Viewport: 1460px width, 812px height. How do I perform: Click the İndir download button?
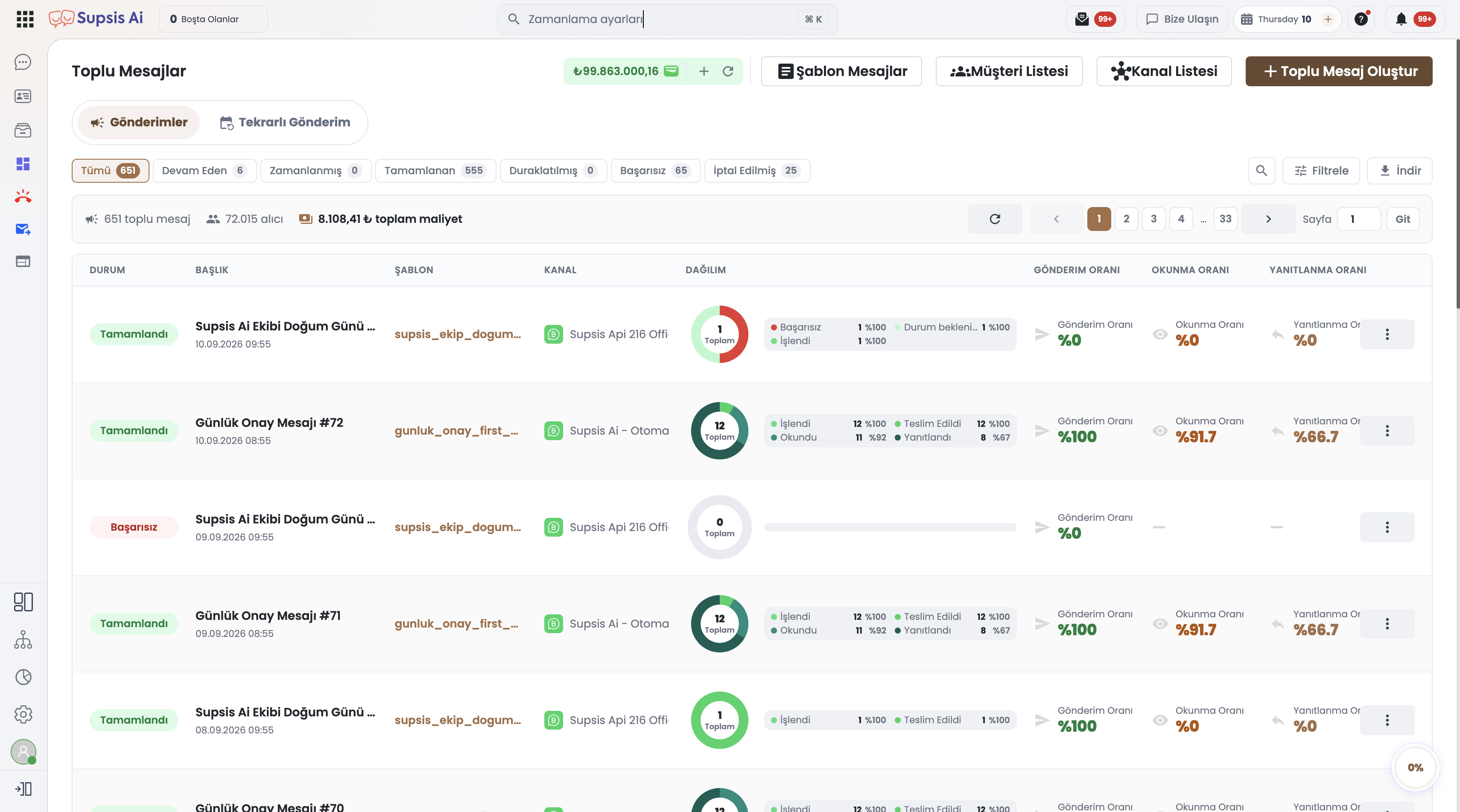1399,171
